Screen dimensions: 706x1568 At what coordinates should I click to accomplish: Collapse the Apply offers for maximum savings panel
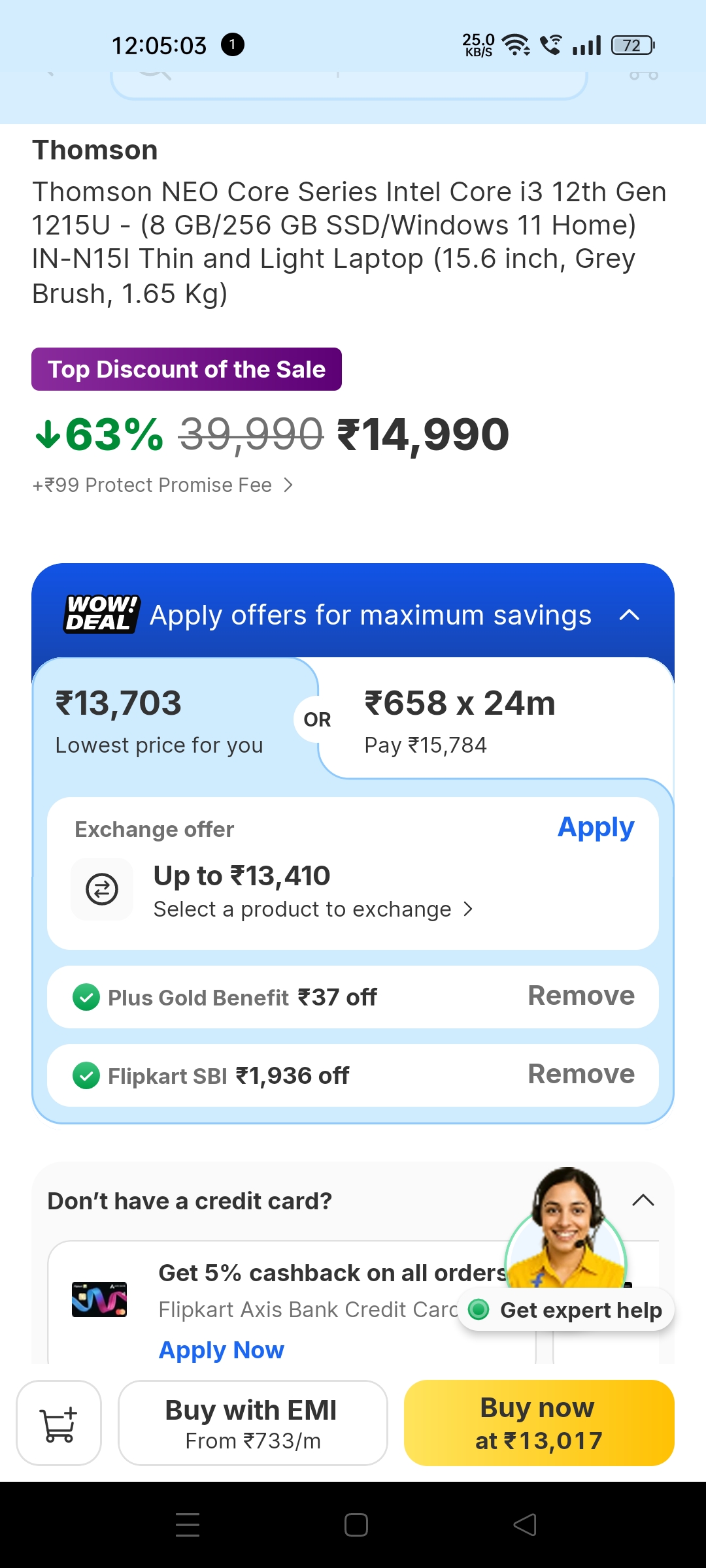click(629, 615)
